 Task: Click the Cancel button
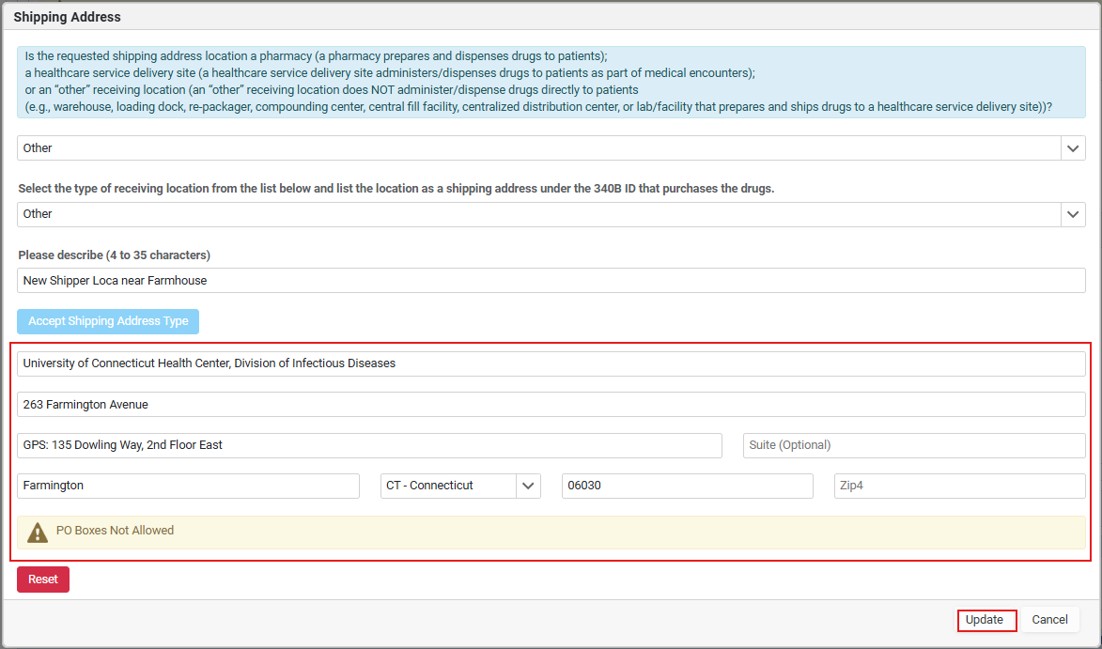pyautogui.click(x=1049, y=619)
